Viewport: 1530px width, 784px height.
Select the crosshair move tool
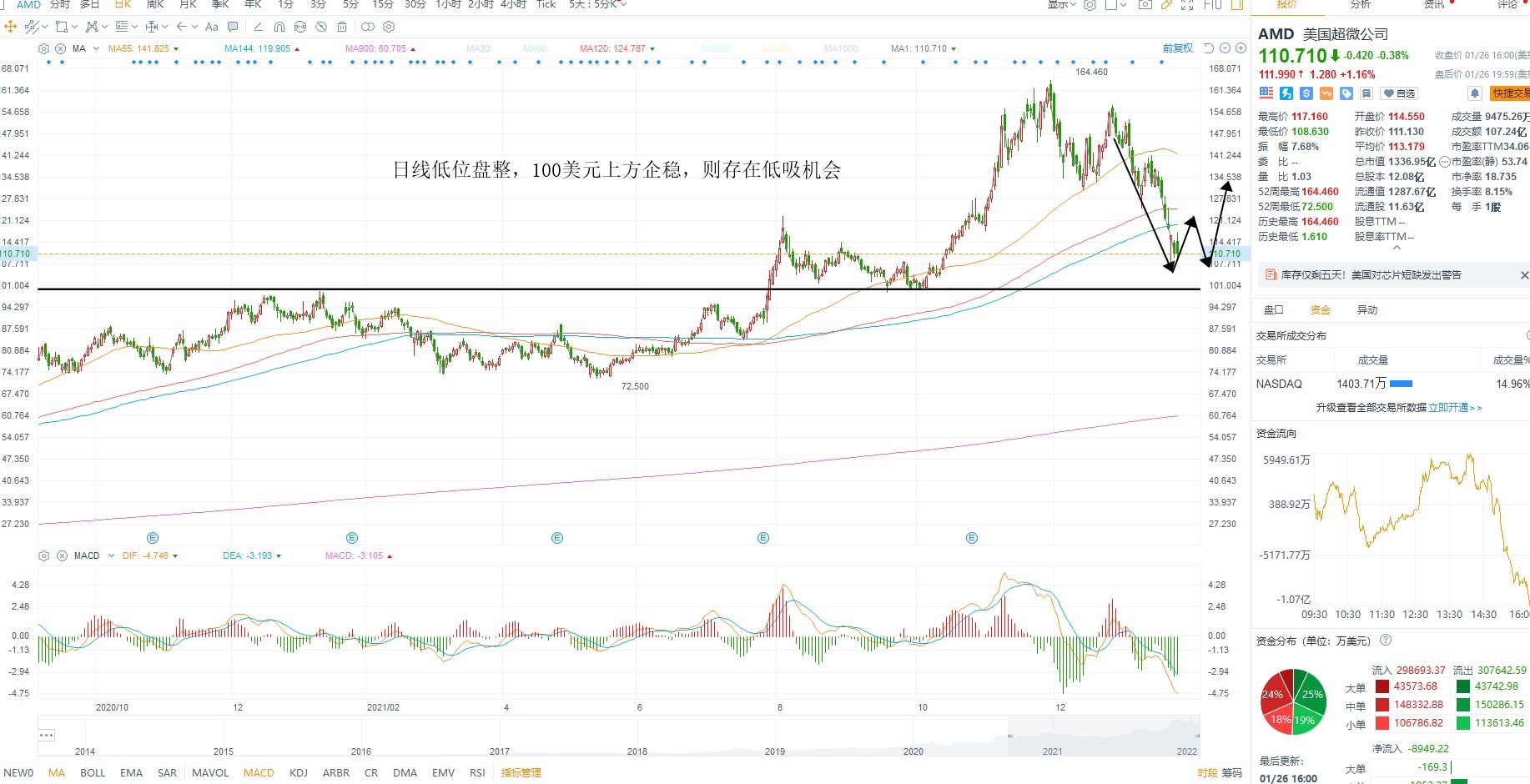pos(10,27)
